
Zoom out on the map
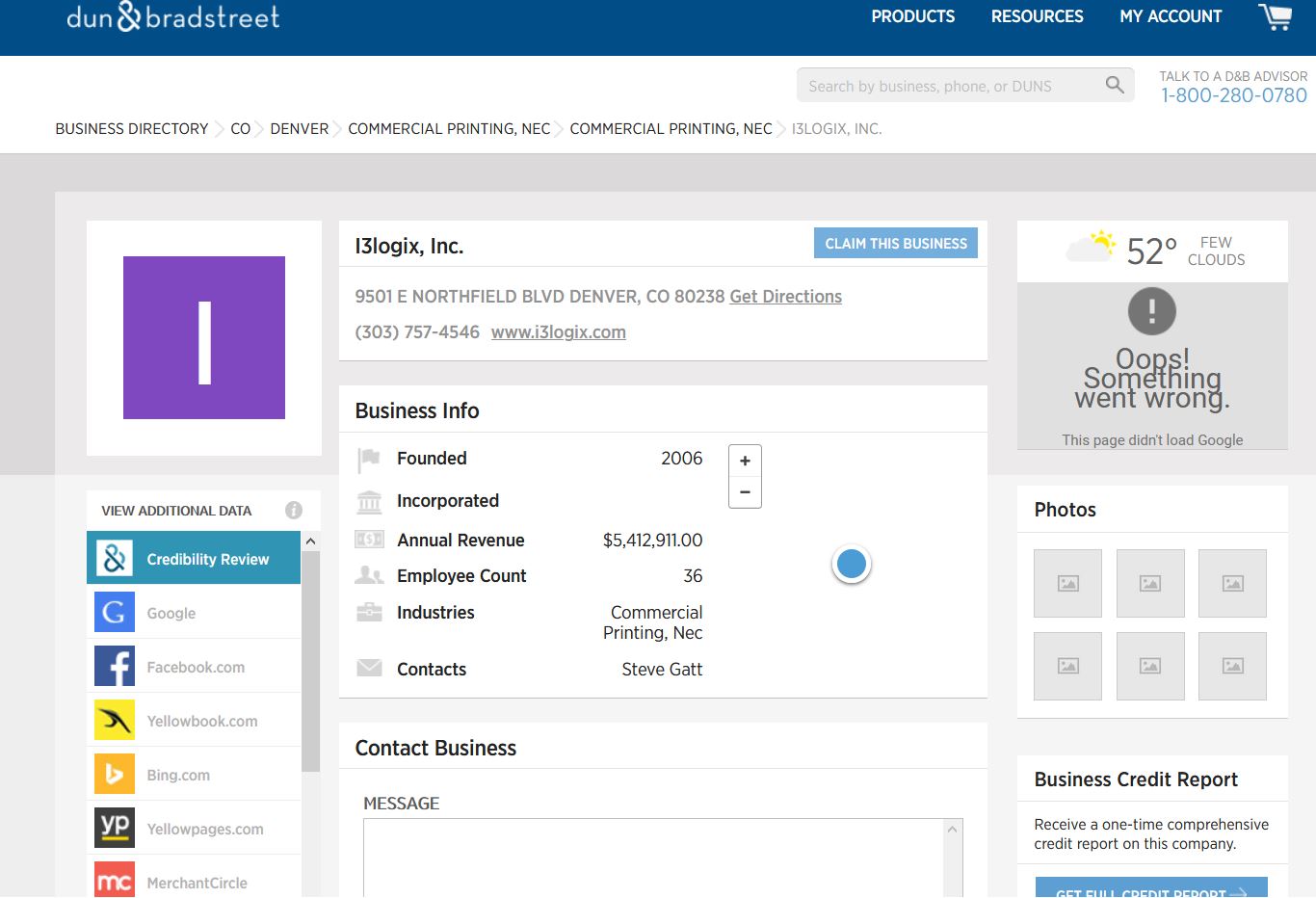click(x=745, y=491)
